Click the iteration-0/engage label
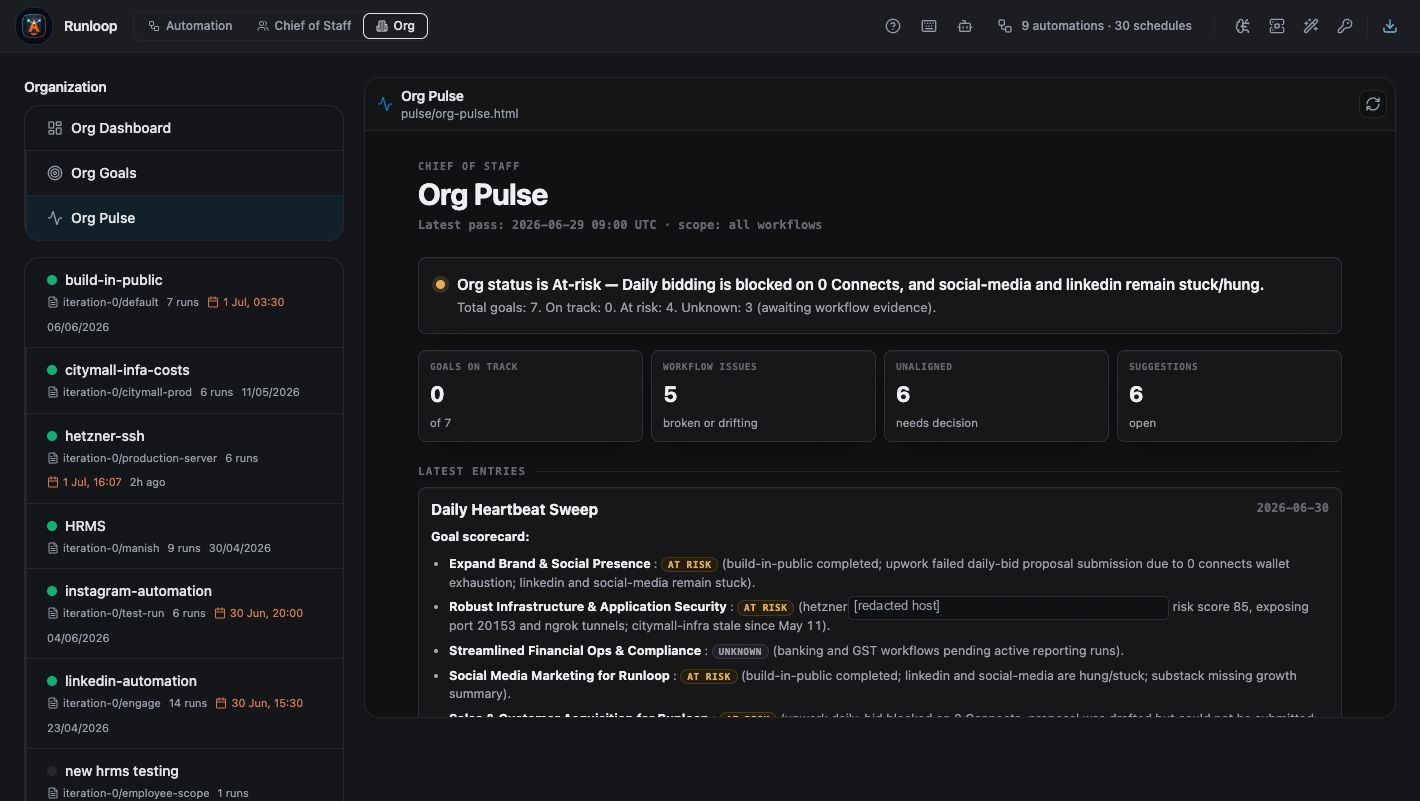1420x801 pixels. (x=111, y=703)
